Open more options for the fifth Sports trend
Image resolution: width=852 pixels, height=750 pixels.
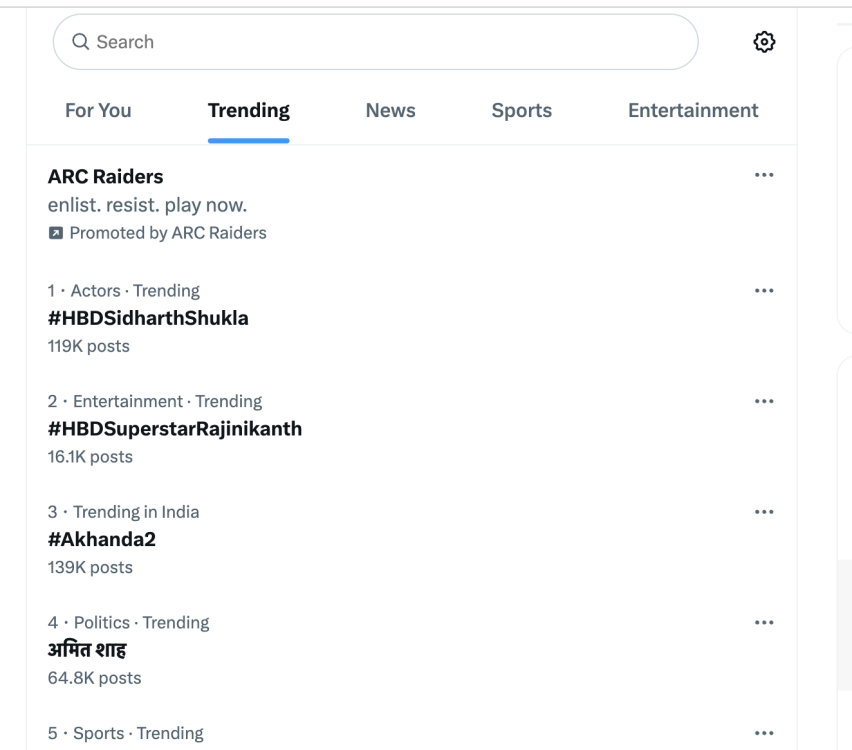click(x=765, y=733)
